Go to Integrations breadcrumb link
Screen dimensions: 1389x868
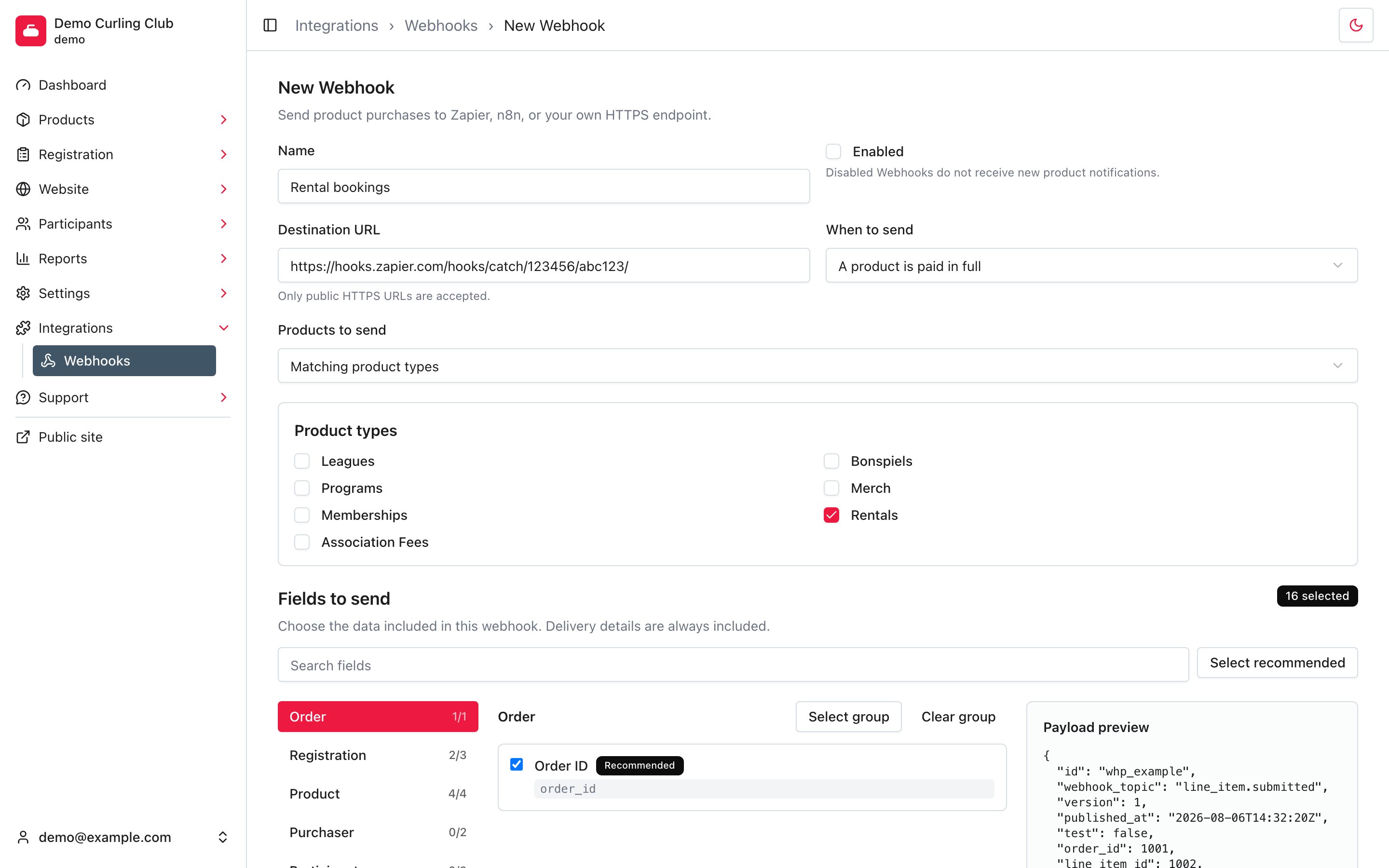(x=336, y=25)
